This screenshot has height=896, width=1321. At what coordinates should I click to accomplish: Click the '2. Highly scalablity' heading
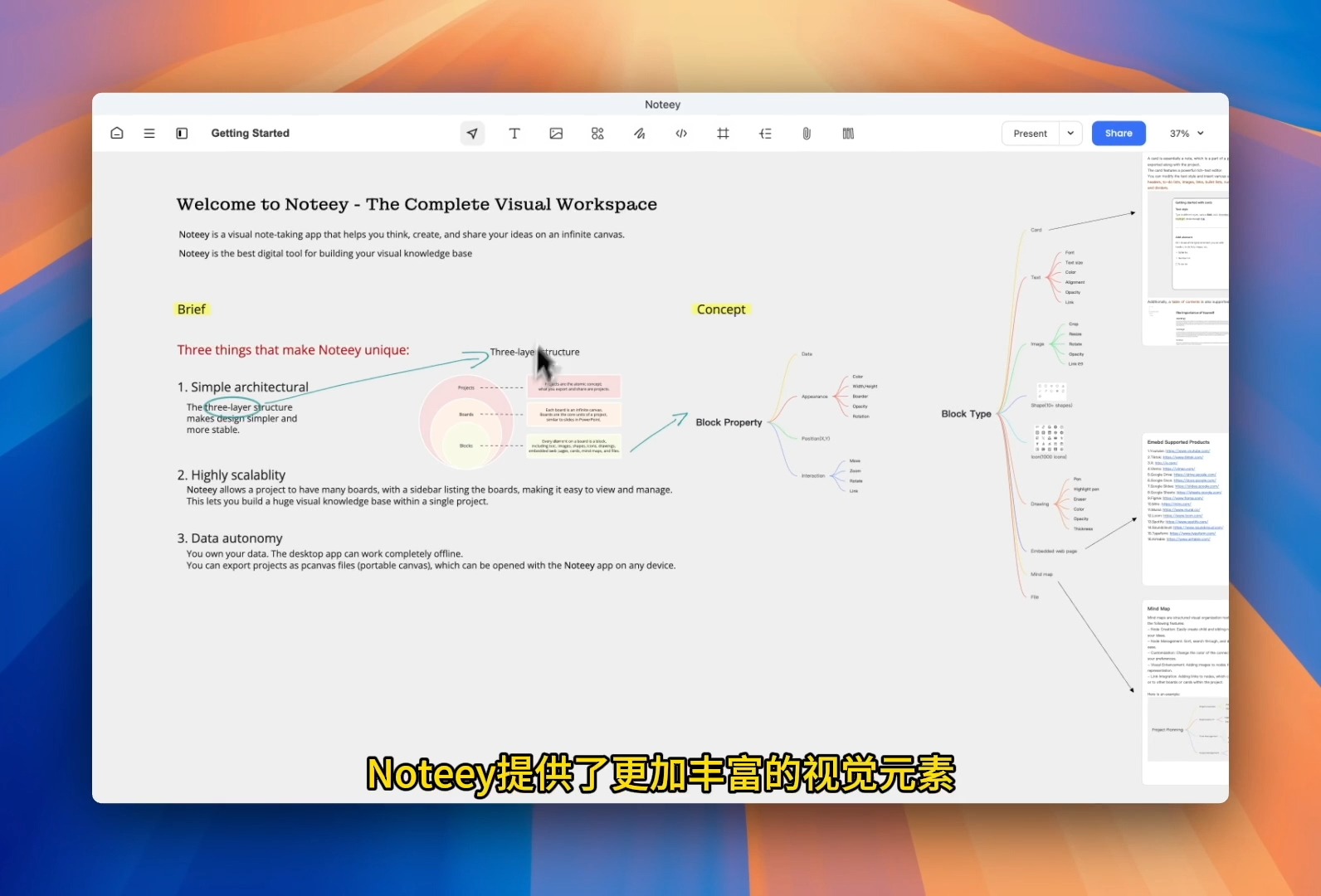tap(231, 475)
